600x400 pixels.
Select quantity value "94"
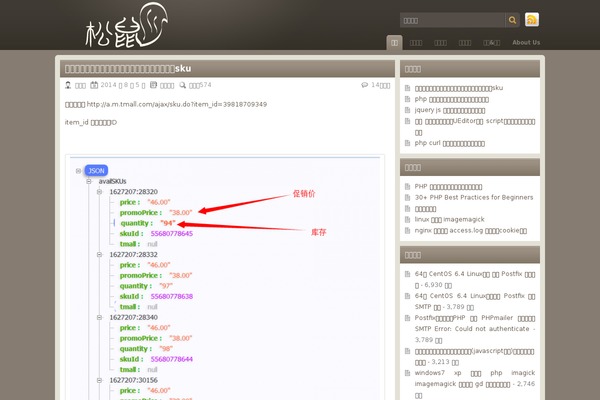pos(168,223)
